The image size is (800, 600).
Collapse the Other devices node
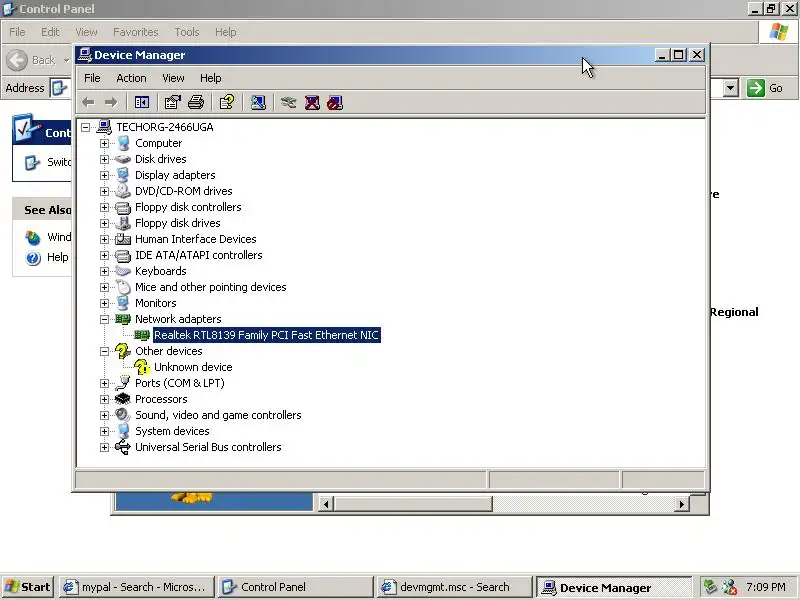[104, 351]
